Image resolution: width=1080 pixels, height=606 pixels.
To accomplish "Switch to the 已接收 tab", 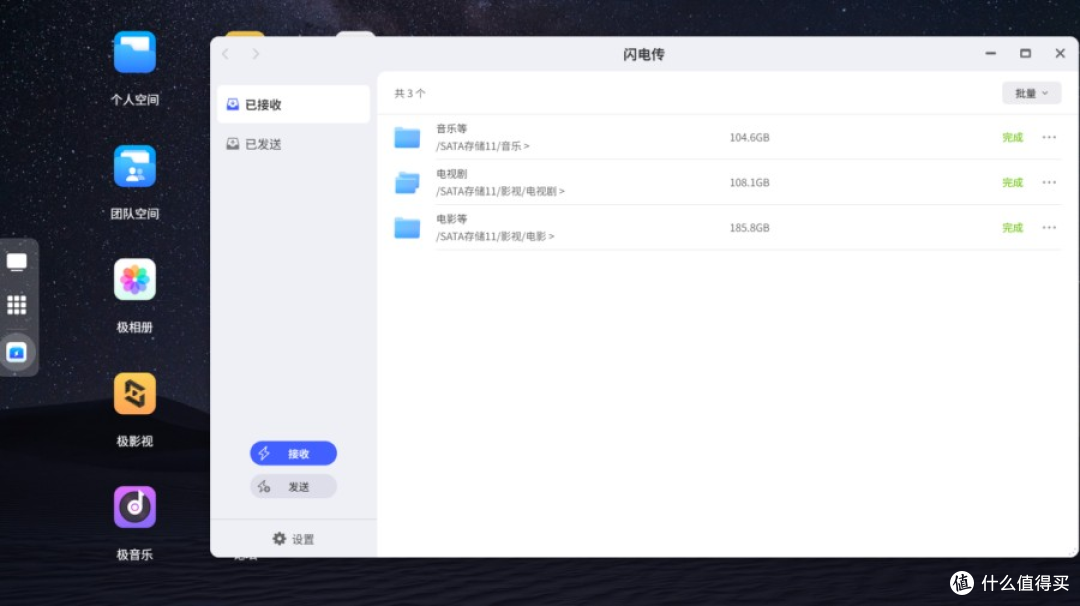I will tap(293, 105).
